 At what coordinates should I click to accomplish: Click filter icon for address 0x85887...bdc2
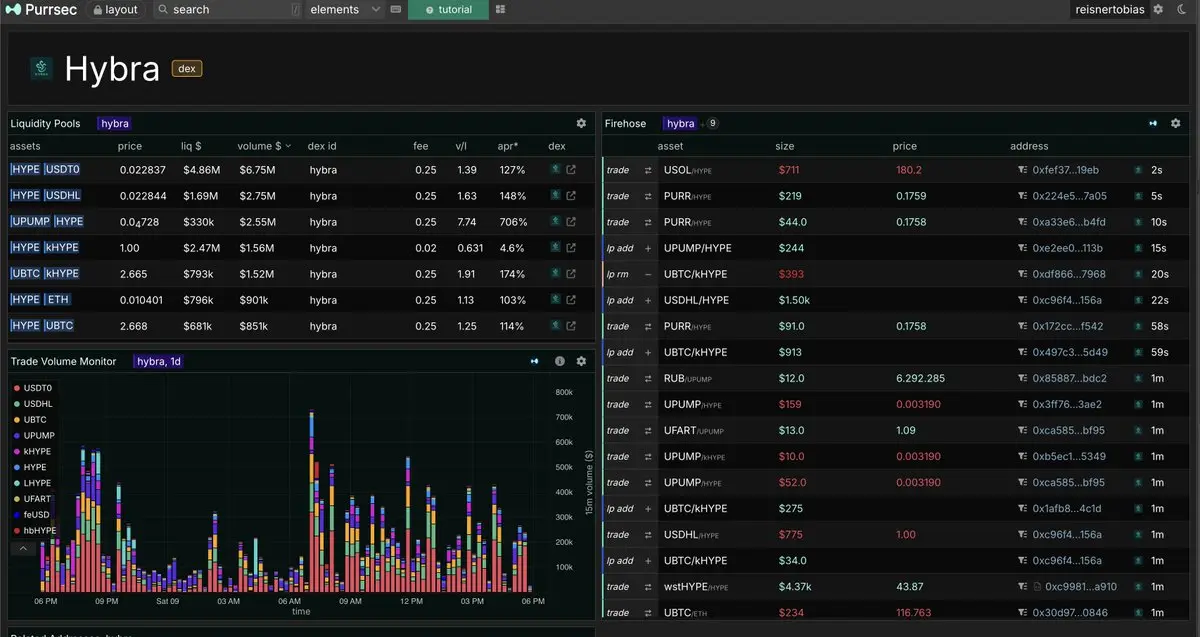[x=1022, y=378]
